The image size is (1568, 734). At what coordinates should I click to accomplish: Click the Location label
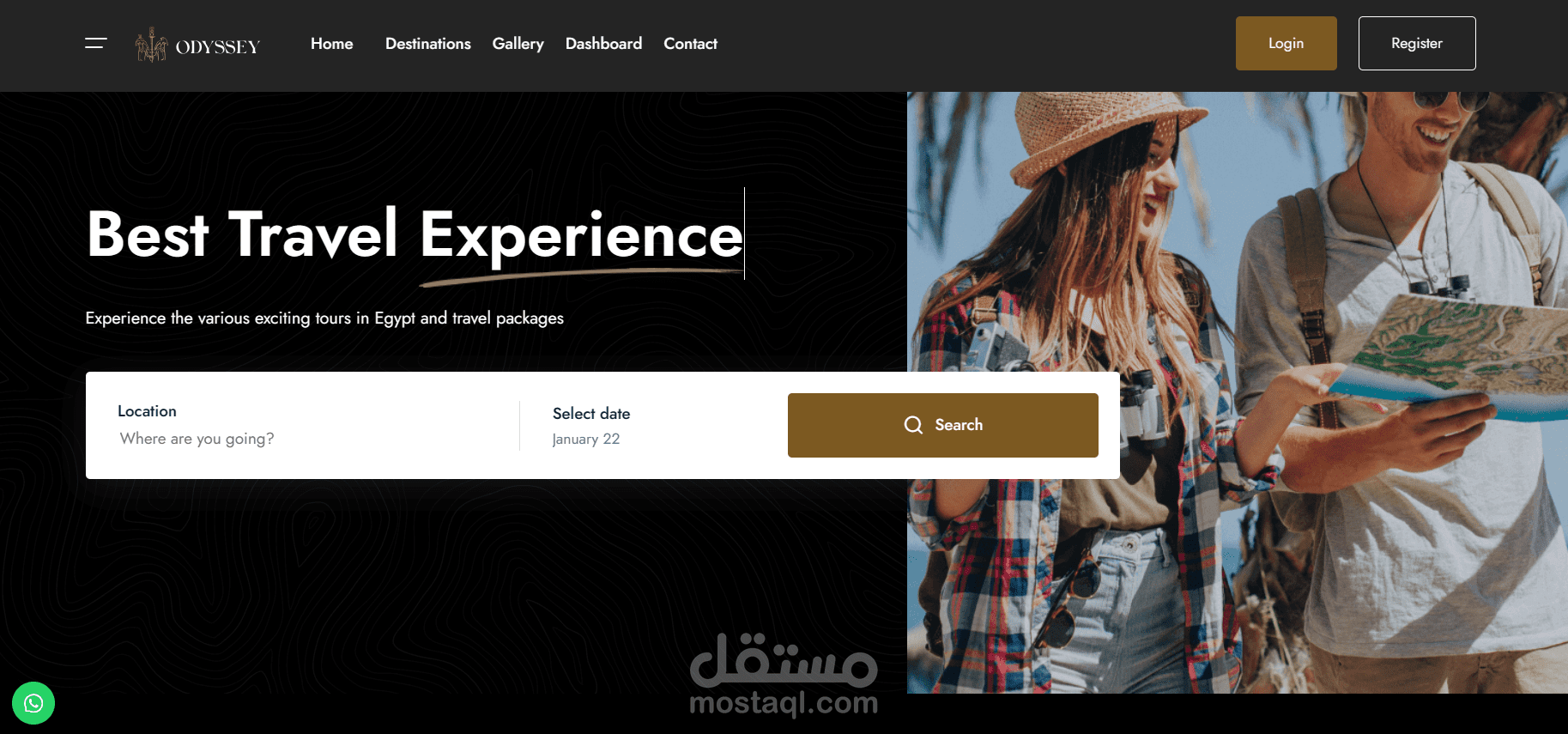pos(147,411)
